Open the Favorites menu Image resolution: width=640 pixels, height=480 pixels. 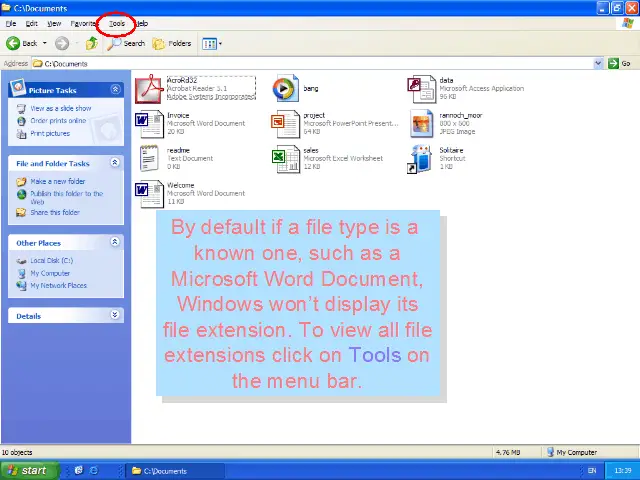tap(83, 23)
